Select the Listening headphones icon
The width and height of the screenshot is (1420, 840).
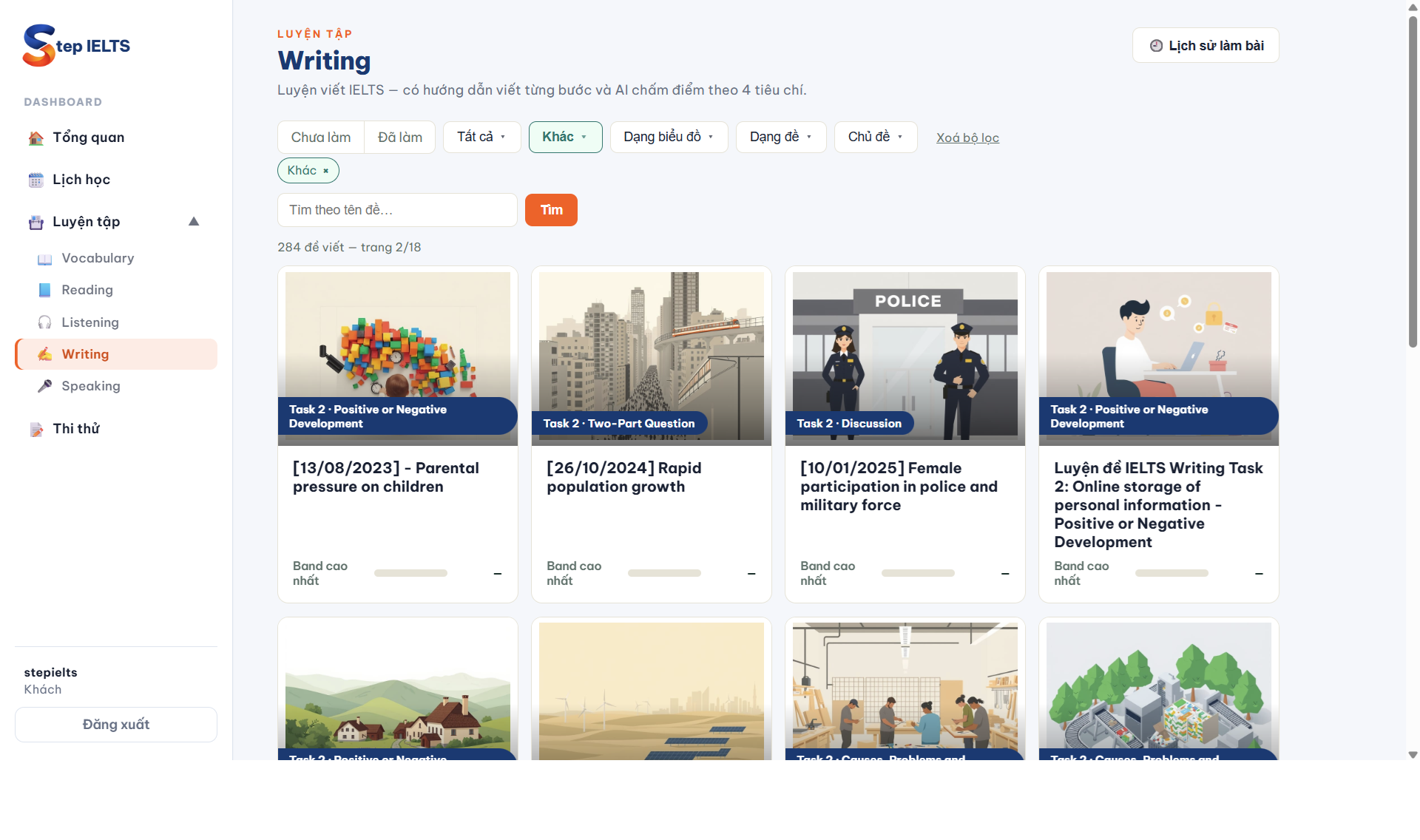(x=44, y=322)
